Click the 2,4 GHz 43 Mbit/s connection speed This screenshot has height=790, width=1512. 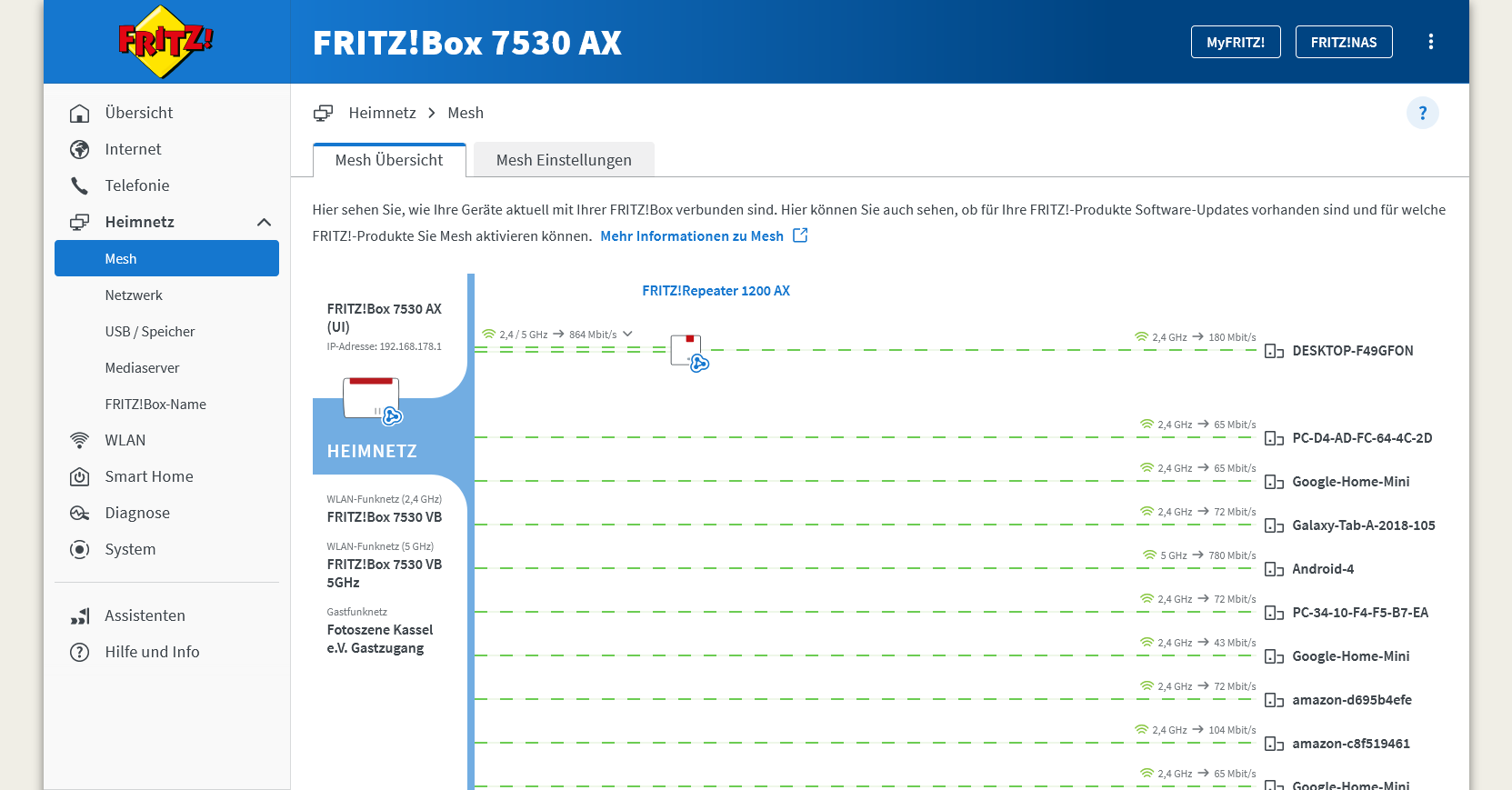pos(1197,643)
